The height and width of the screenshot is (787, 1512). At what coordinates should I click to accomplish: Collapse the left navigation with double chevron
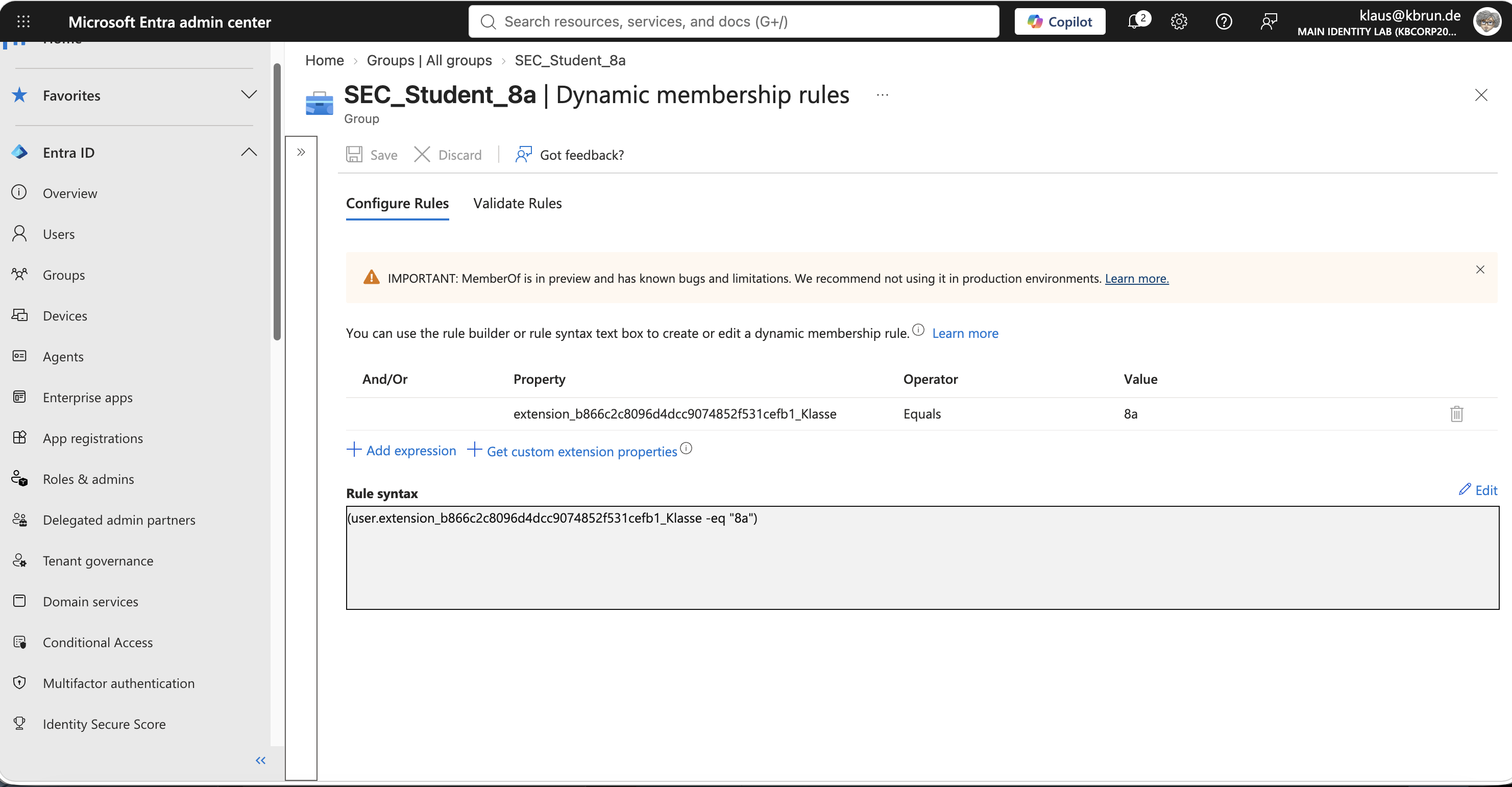261,760
